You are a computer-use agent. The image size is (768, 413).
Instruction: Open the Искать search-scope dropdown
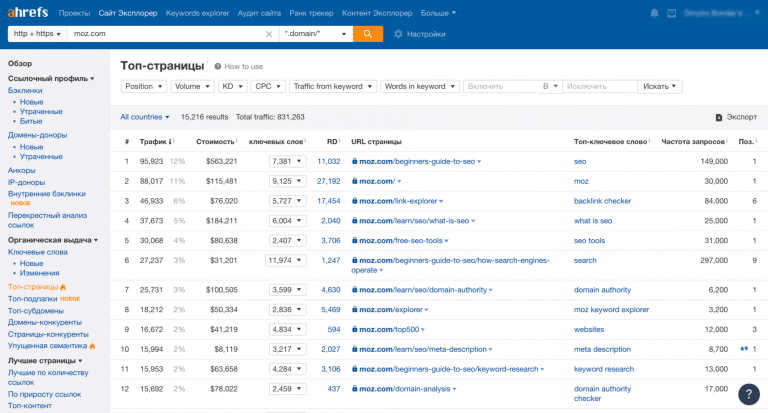659,86
